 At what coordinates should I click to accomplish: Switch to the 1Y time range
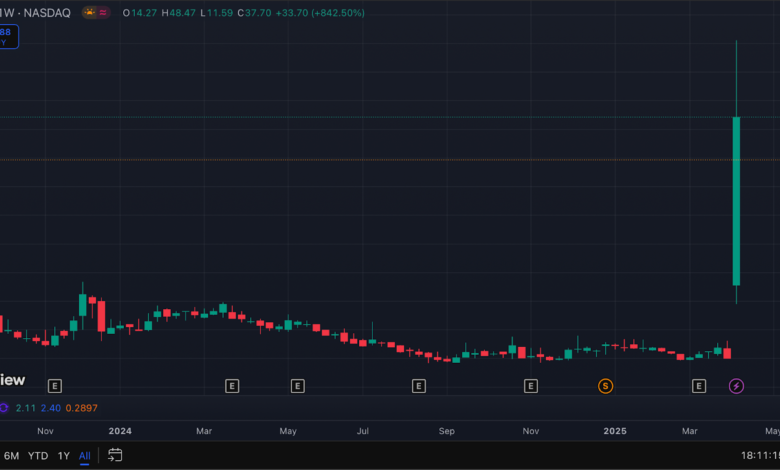click(64, 455)
